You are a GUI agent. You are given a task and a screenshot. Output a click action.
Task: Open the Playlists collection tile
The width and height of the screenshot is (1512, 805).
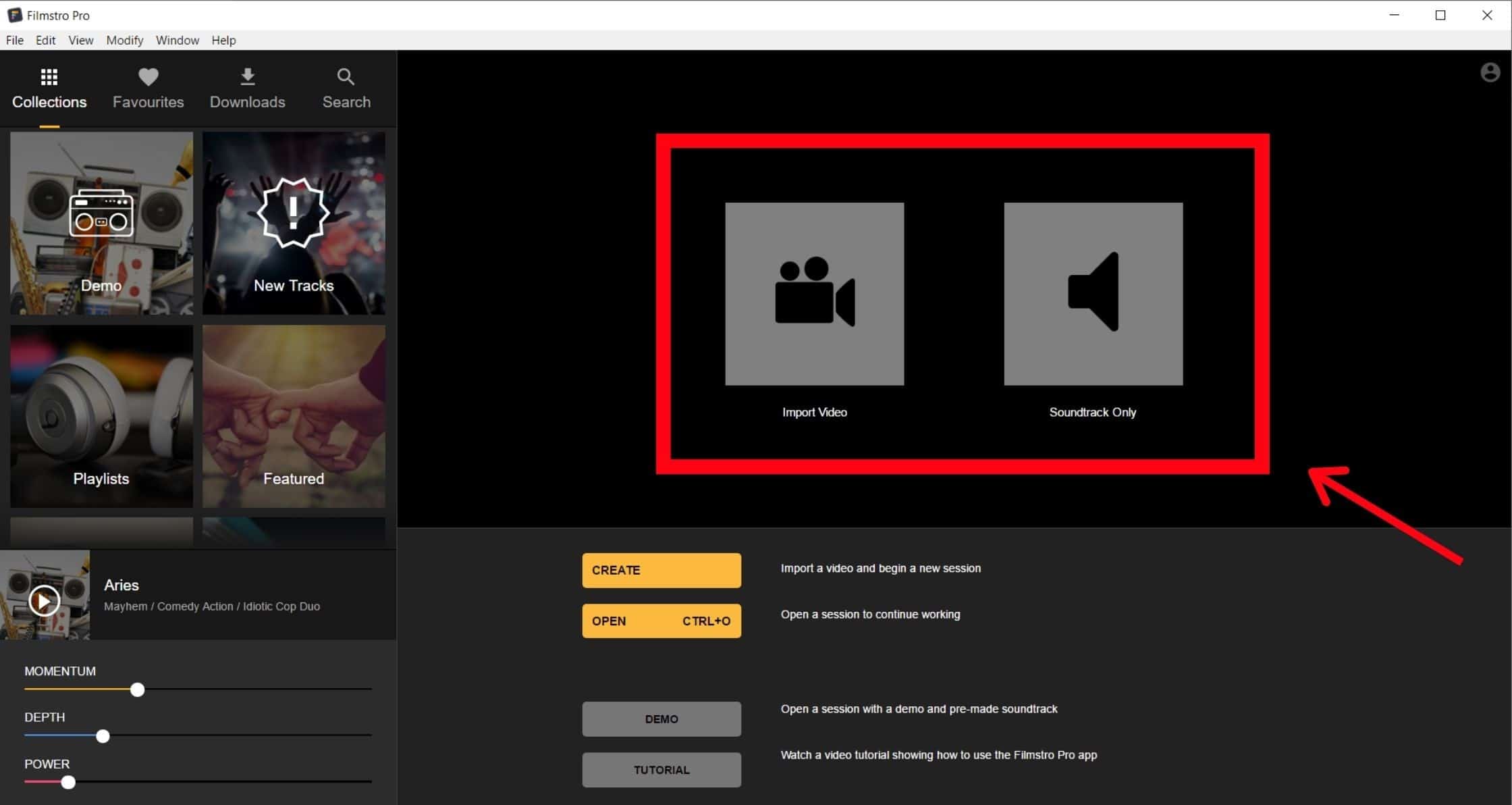(101, 416)
